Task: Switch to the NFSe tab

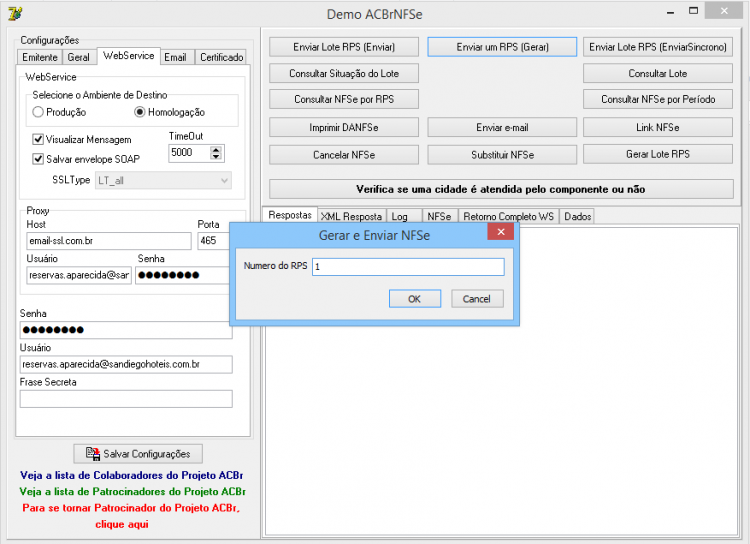Action: [x=439, y=216]
